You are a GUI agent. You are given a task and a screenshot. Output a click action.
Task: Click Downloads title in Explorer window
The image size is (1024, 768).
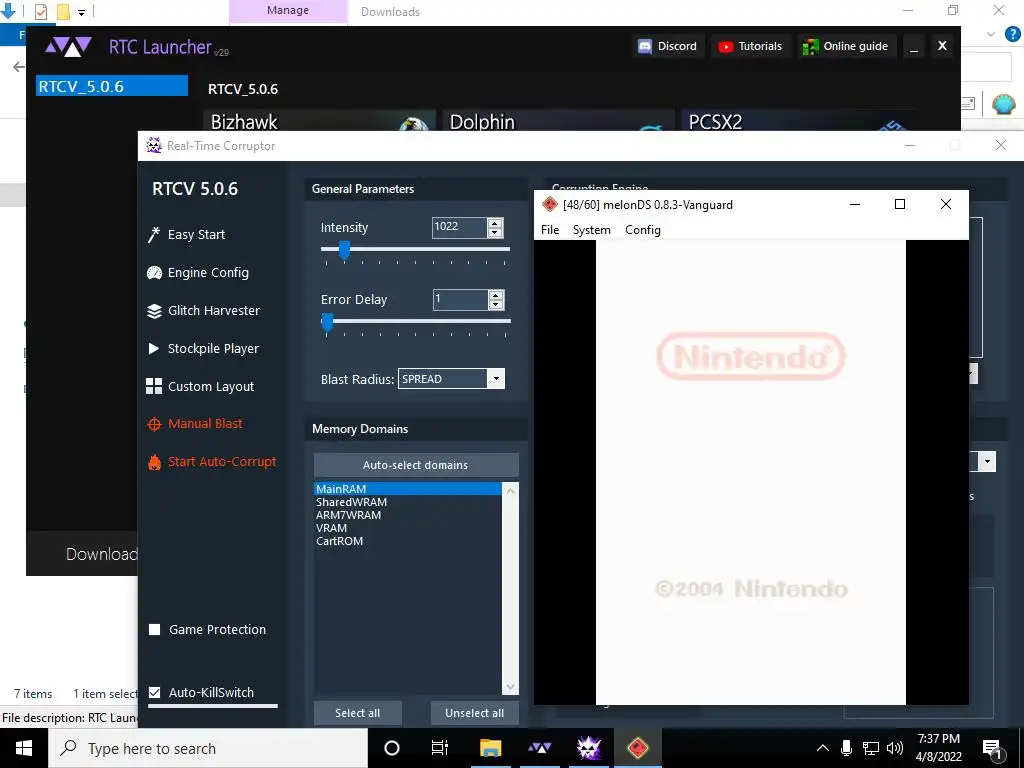390,12
